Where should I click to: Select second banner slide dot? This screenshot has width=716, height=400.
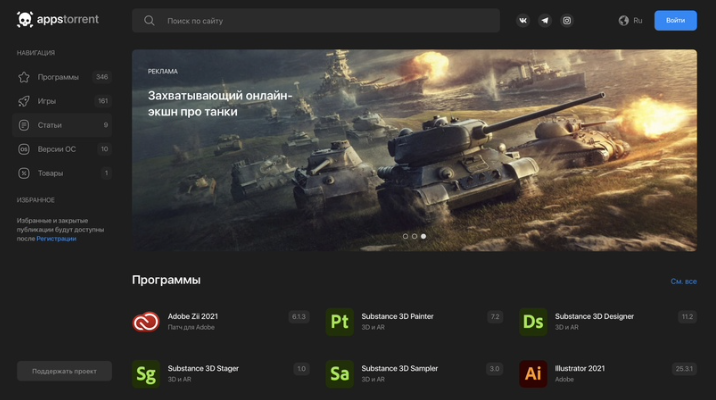tap(414, 236)
